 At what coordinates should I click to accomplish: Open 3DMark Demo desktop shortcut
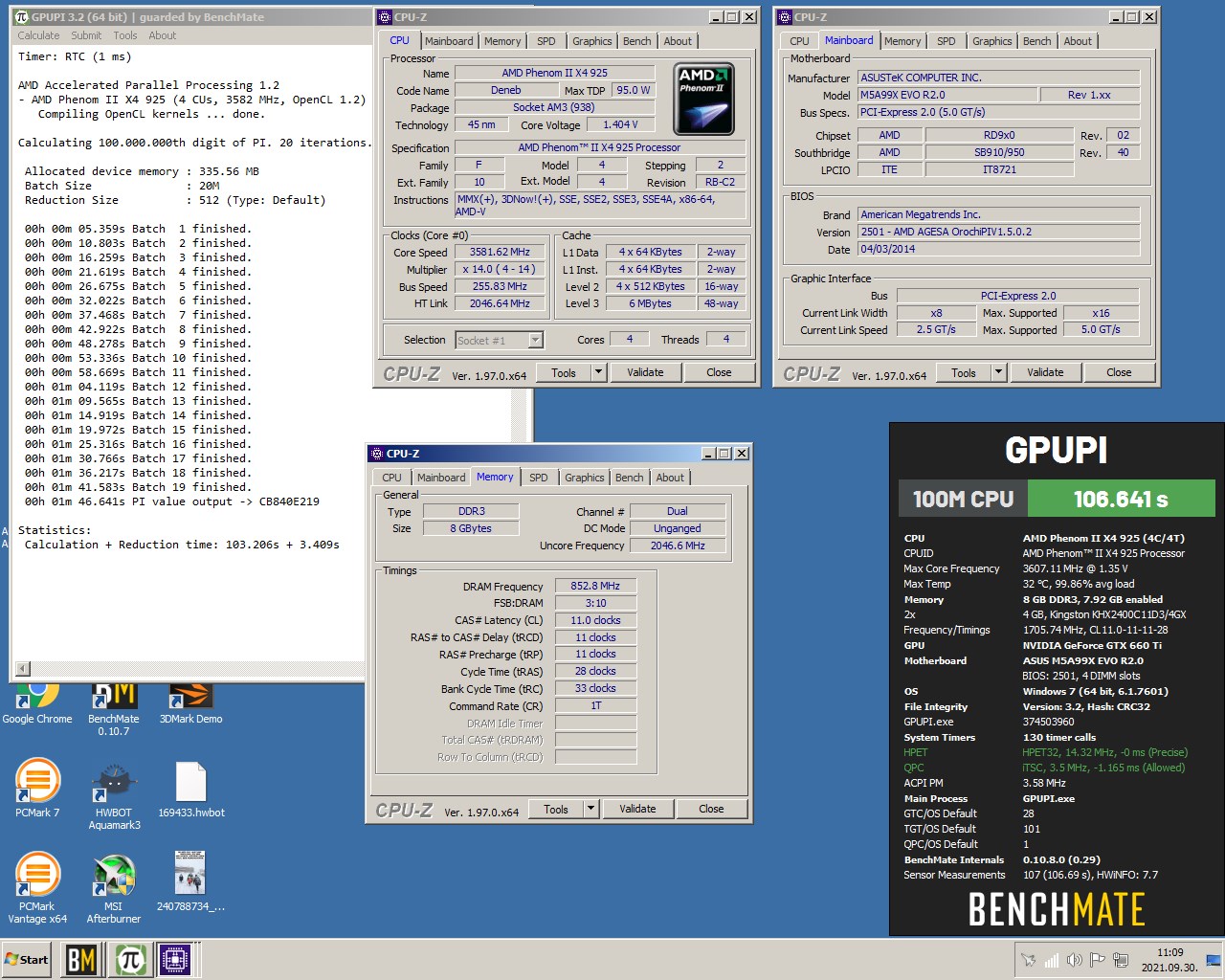pos(190,703)
